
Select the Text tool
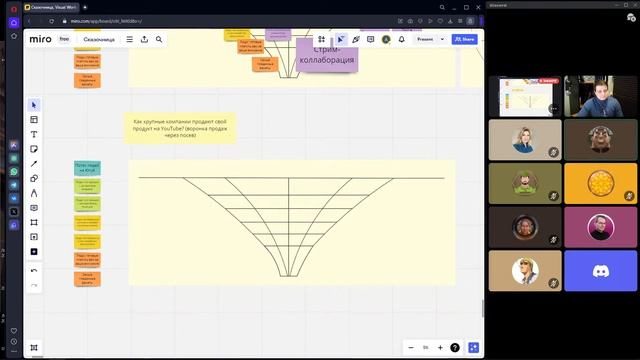coord(34,134)
